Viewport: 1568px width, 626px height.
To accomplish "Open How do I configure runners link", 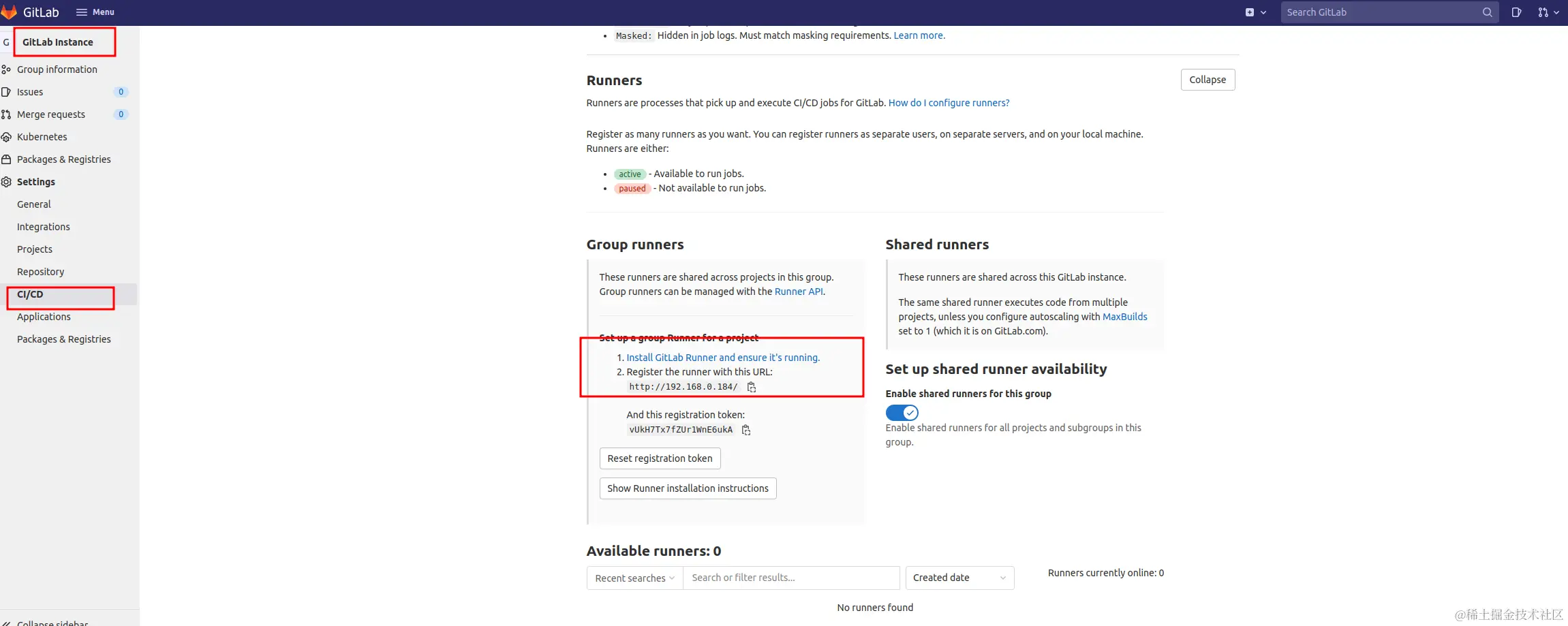I will [x=949, y=103].
